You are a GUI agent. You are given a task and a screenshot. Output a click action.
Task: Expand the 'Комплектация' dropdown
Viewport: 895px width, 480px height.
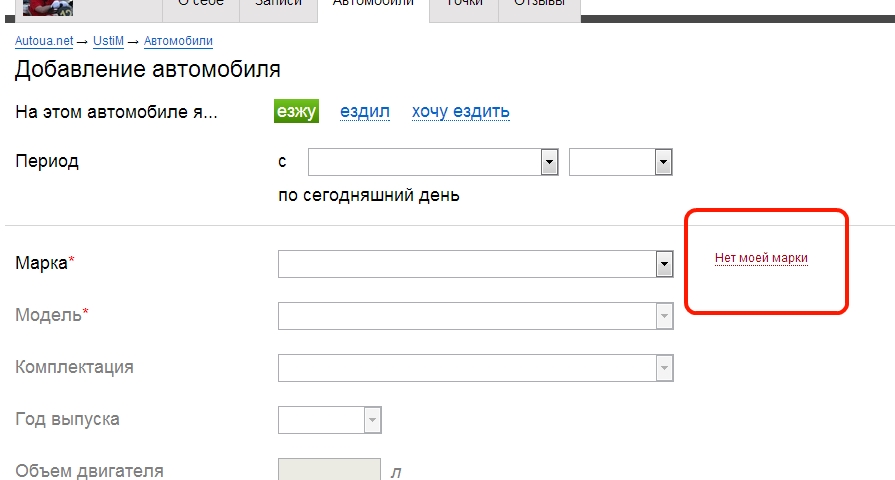[x=475, y=368]
